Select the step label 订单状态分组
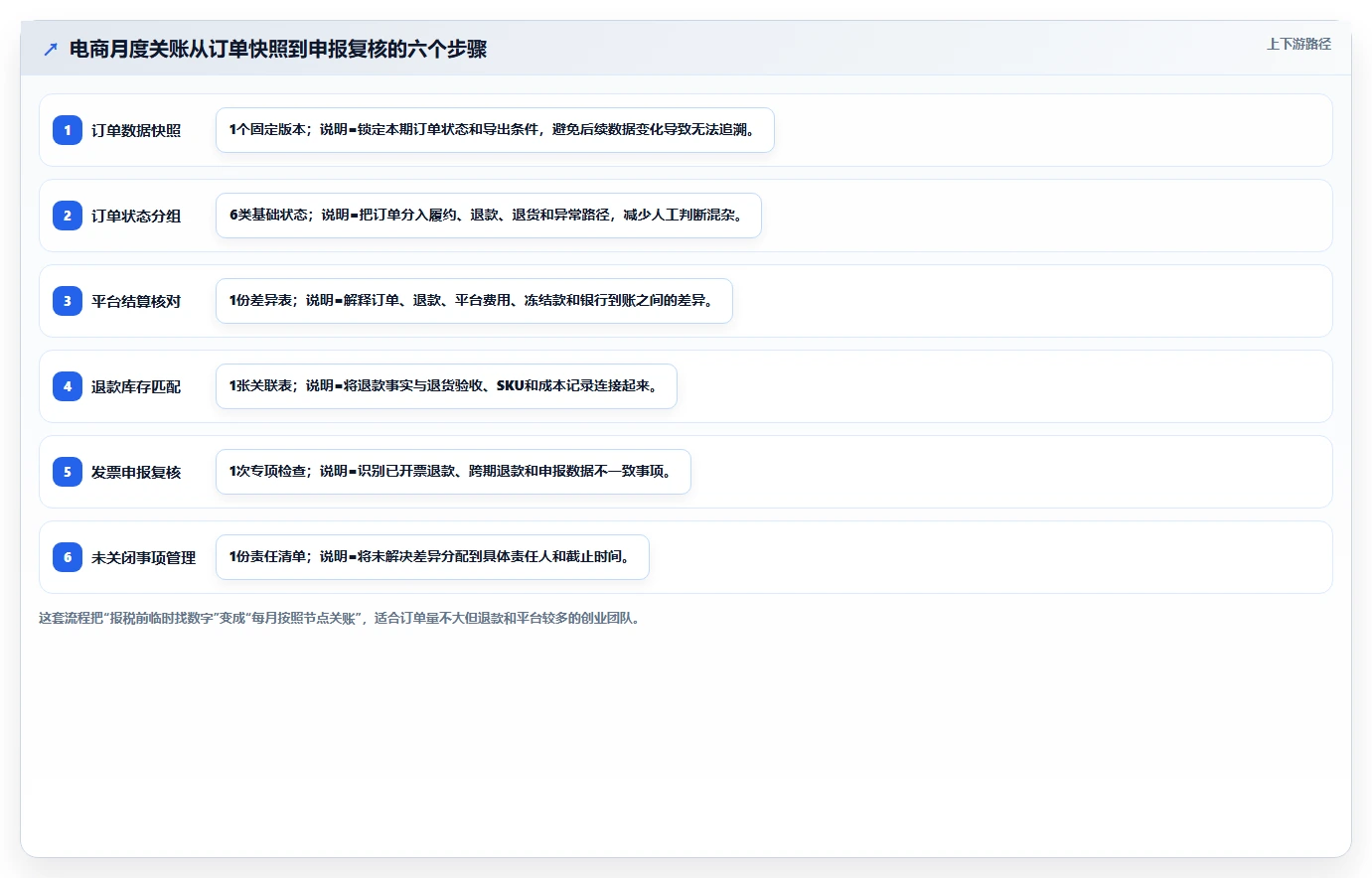 pos(136,216)
